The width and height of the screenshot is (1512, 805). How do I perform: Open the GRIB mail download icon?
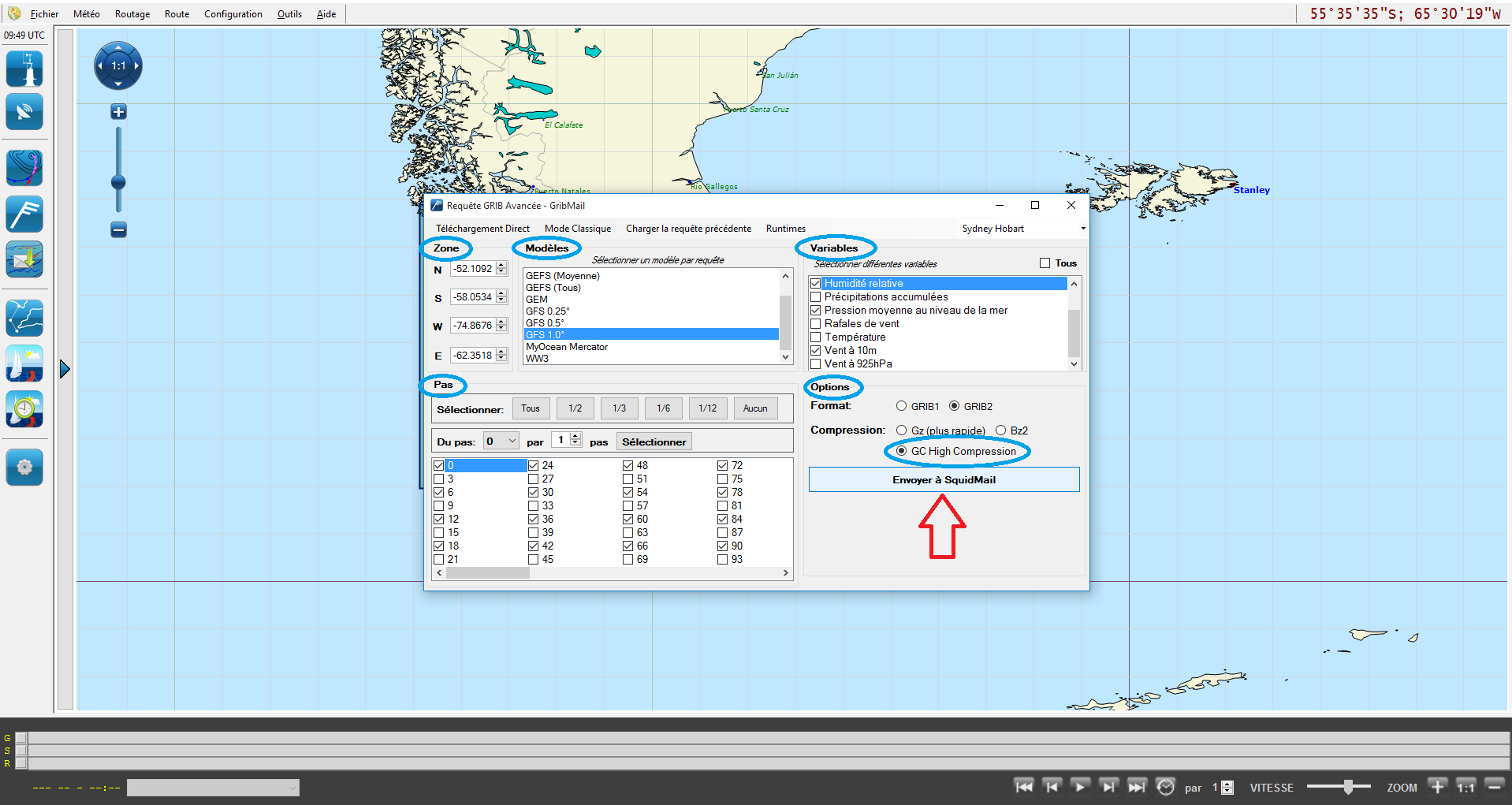pos(24,259)
